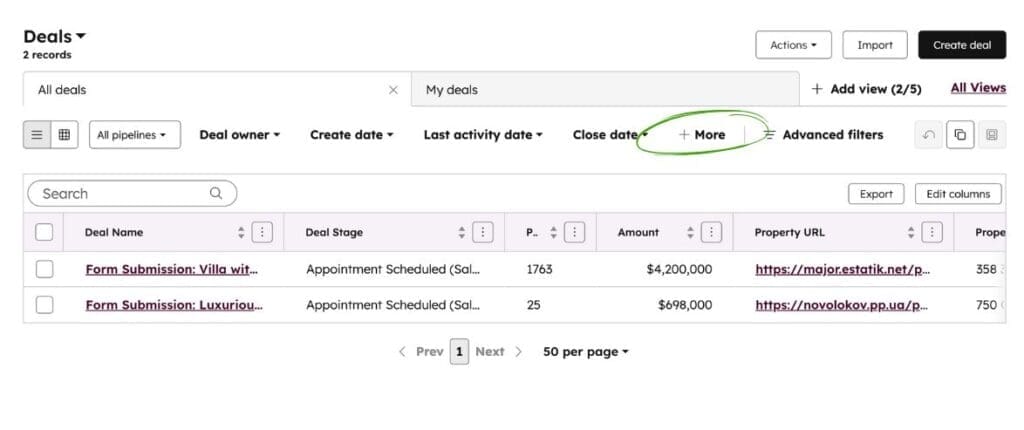Open the Actions menu

click(793, 45)
